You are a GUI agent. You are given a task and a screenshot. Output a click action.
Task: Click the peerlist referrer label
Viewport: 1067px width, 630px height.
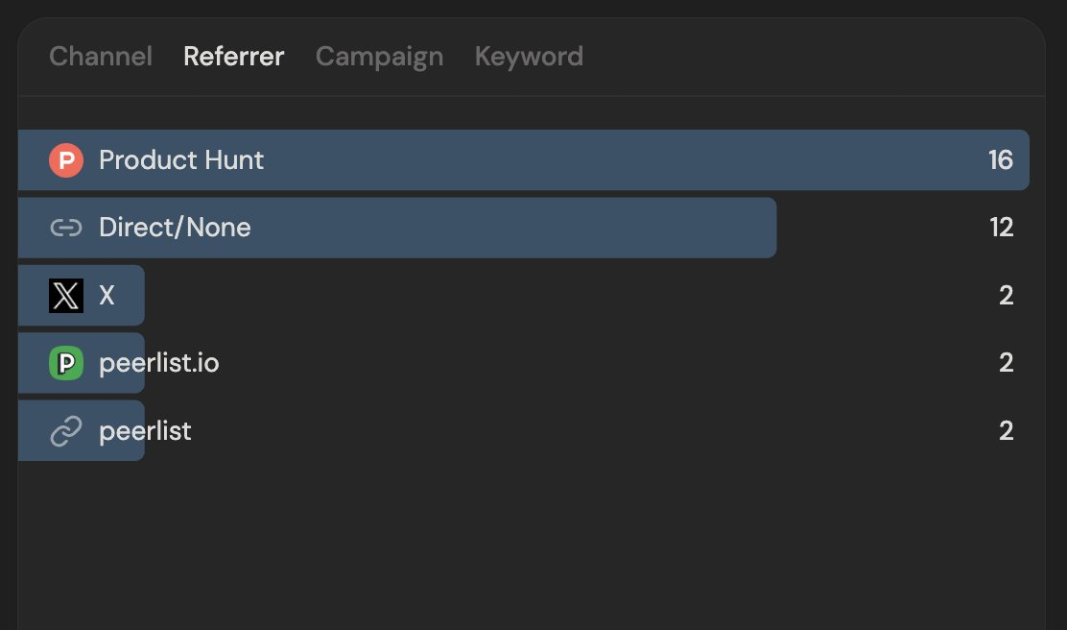(x=145, y=431)
